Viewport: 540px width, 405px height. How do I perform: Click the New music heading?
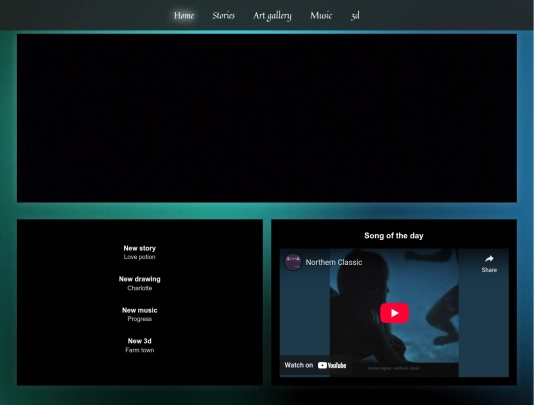139,310
